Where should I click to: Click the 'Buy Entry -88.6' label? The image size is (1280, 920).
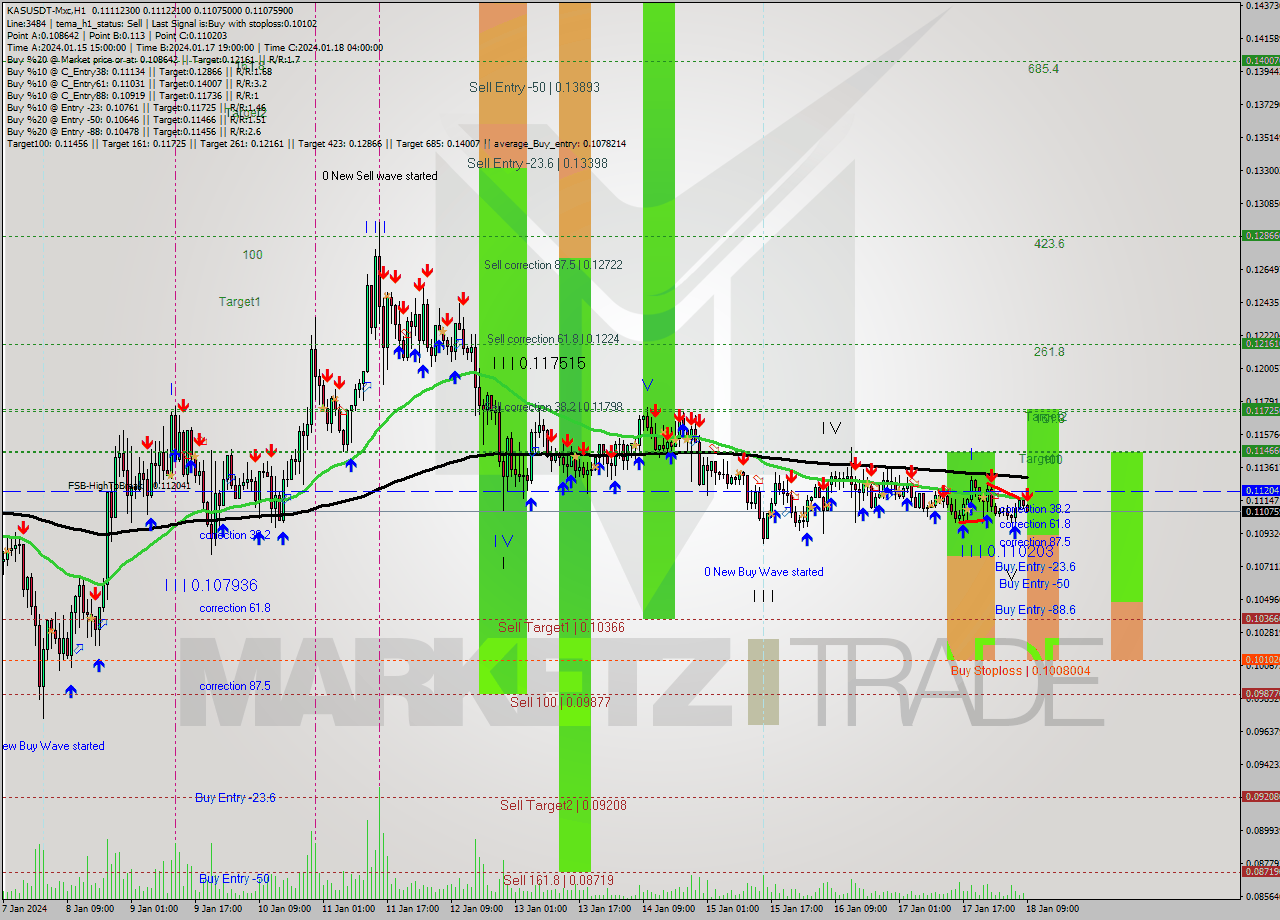1035,610
